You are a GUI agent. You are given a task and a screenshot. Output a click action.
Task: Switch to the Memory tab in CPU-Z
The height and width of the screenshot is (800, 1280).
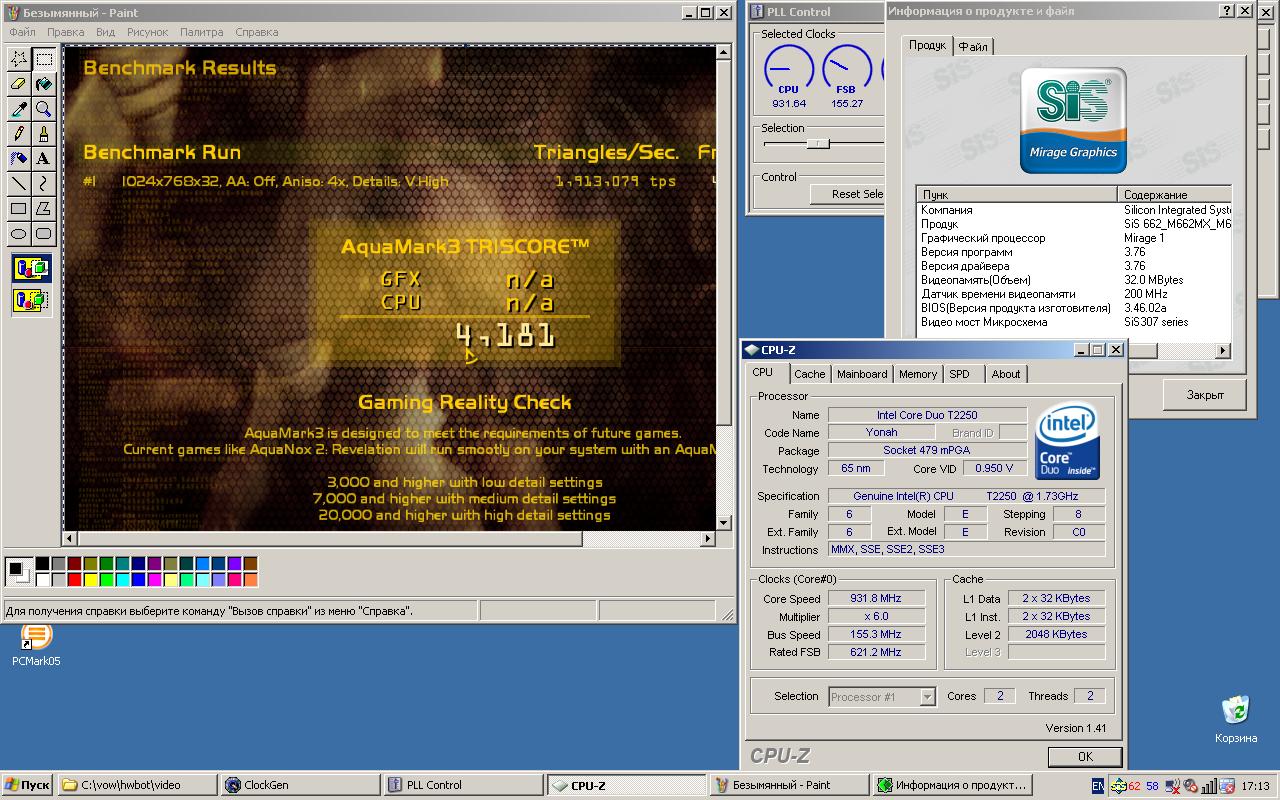[917, 374]
